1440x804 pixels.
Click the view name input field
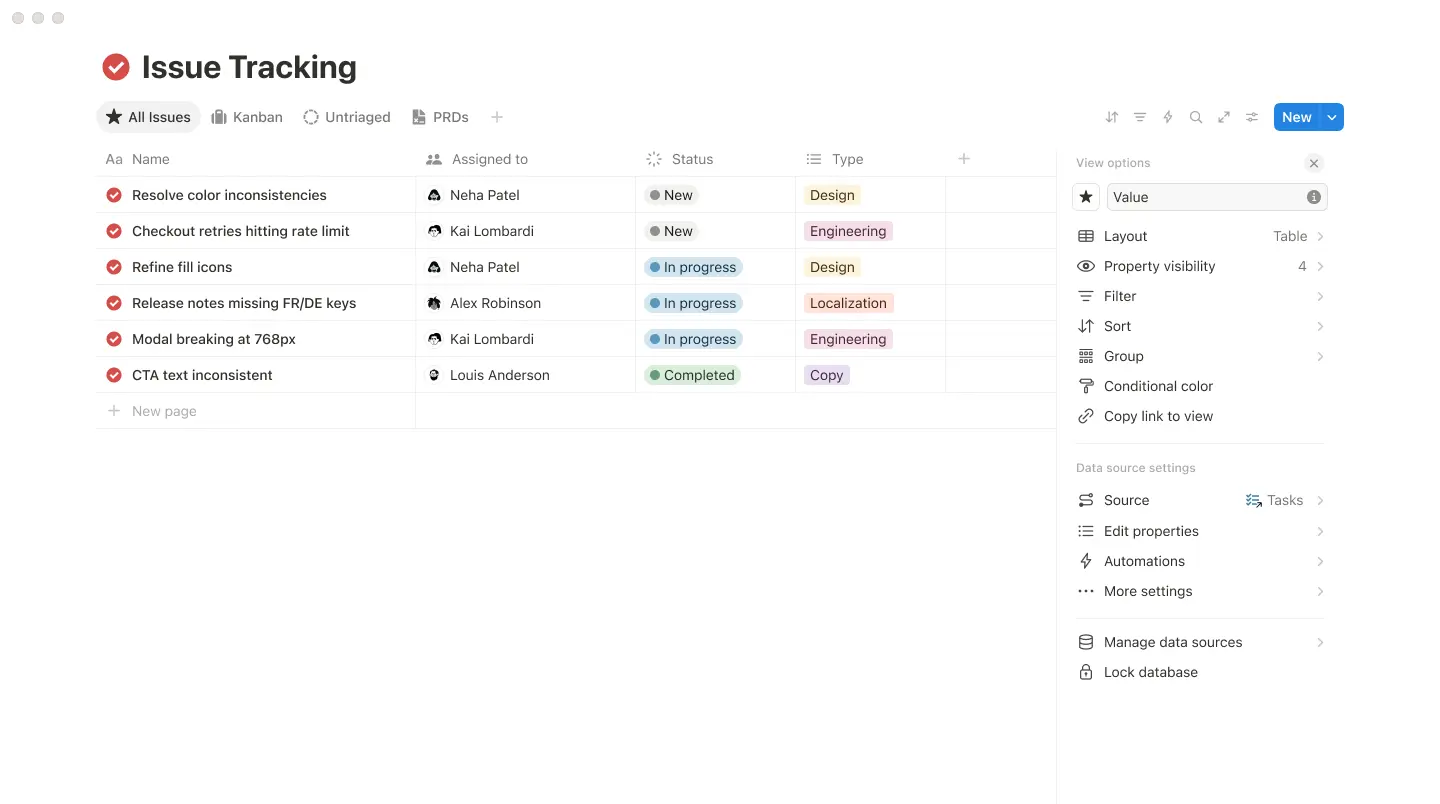point(1205,197)
